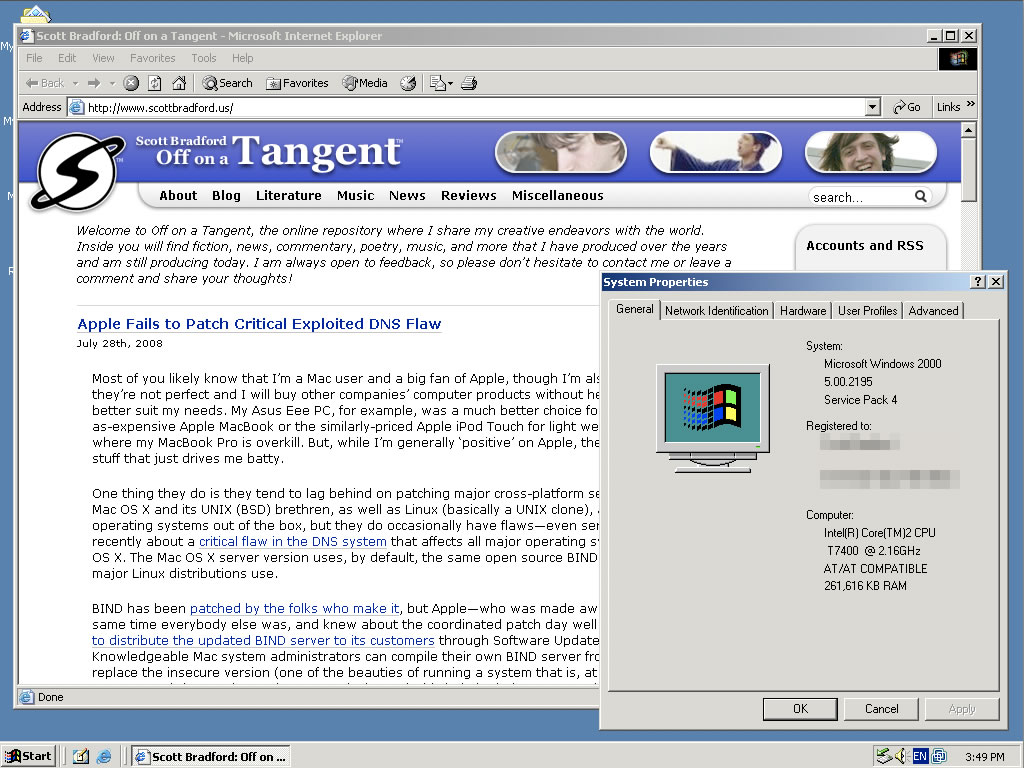Expand the Address bar dropdown
Viewport: 1024px width, 768px height.
tap(872, 107)
